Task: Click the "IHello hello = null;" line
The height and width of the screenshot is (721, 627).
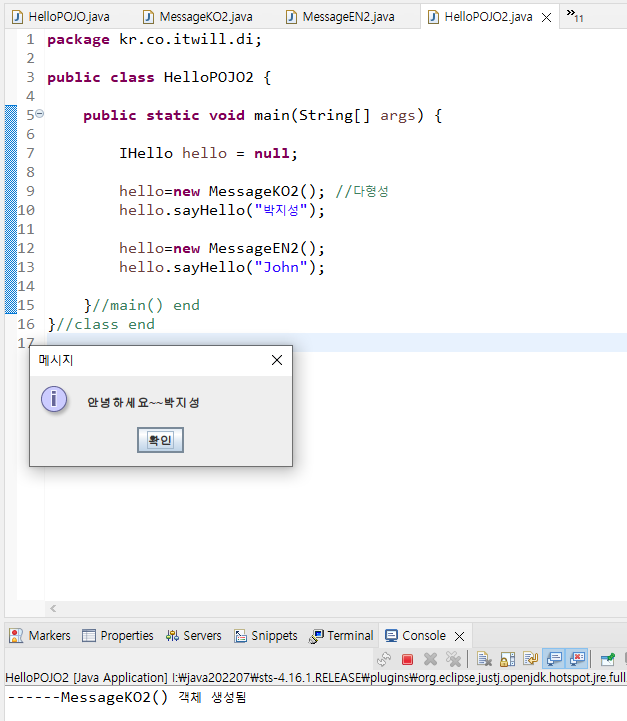Action: coord(208,153)
